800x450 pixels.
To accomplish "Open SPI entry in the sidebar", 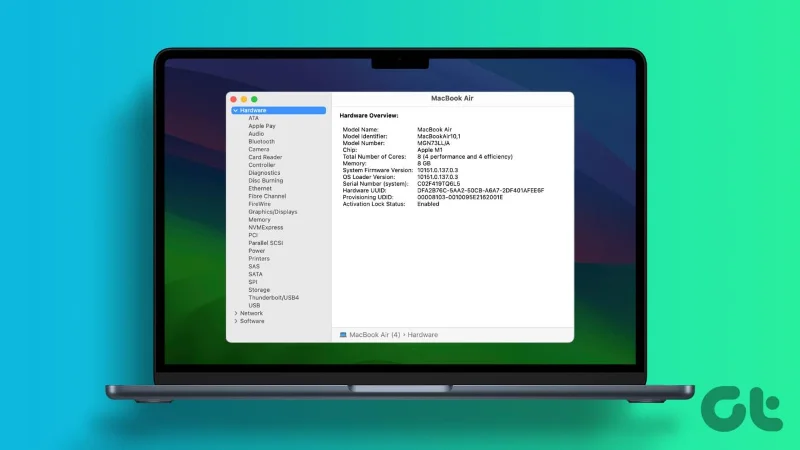I will click(253, 282).
